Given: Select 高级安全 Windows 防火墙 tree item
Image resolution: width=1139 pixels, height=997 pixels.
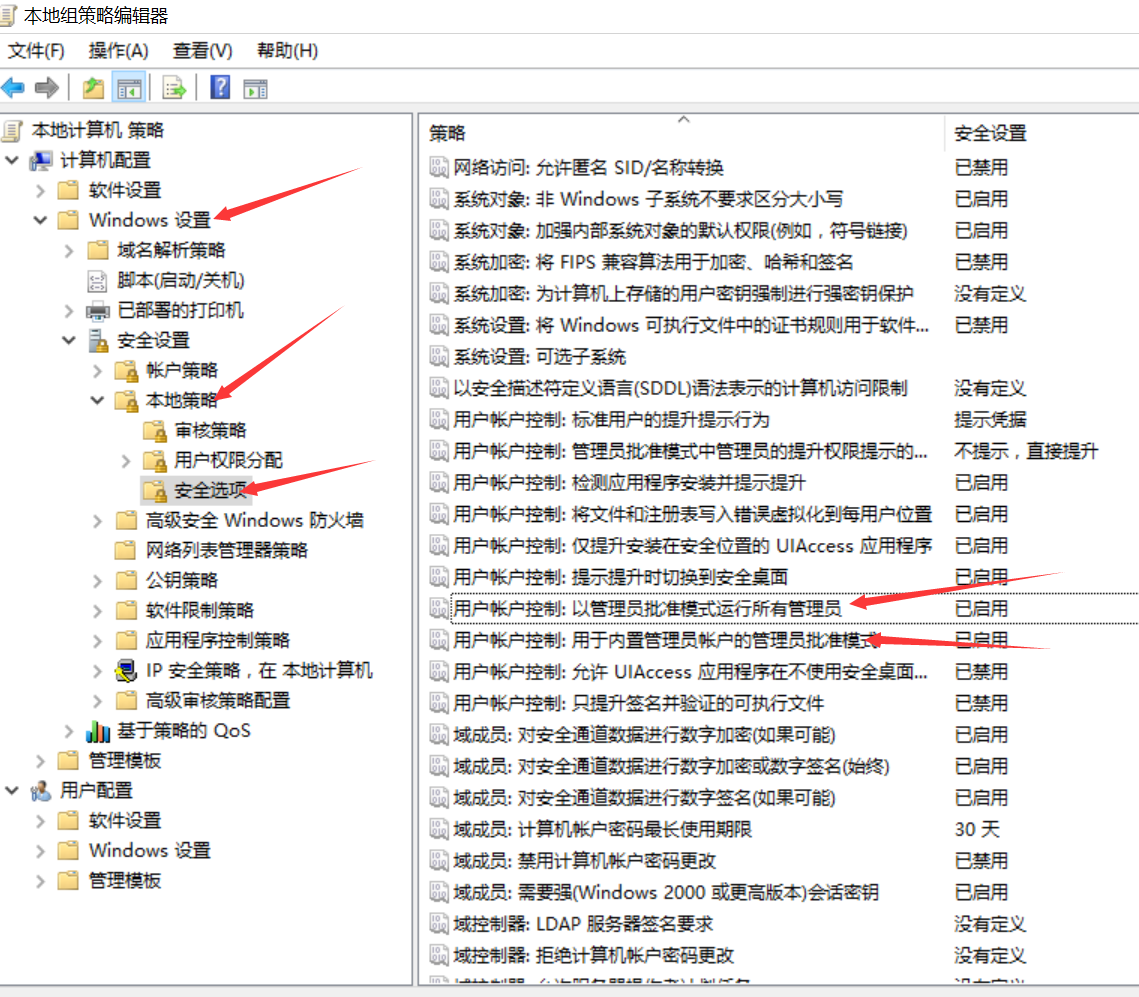Looking at the screenshot, I should (254, 520).
